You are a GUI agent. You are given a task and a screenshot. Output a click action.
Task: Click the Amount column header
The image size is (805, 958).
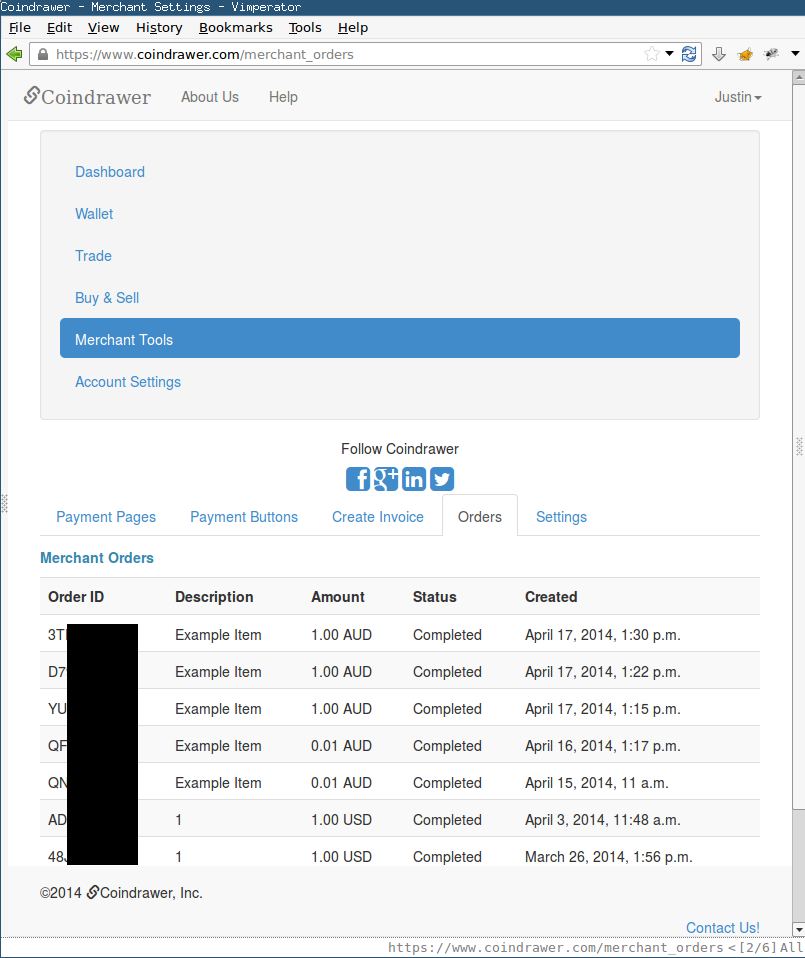pos(338,597)
